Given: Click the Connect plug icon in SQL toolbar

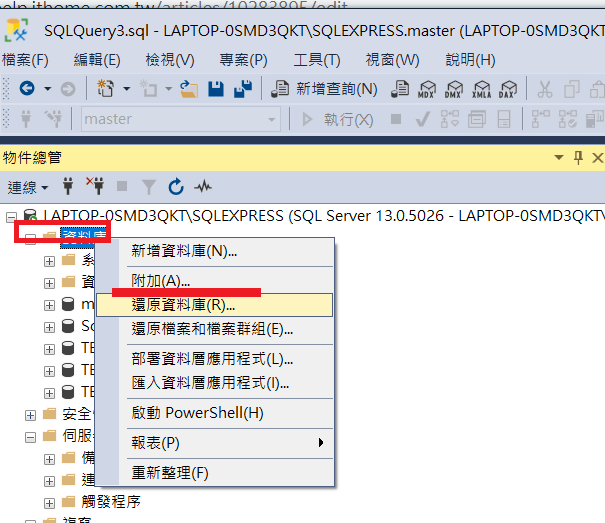Looking at the screenshot, I should (26, 119).
